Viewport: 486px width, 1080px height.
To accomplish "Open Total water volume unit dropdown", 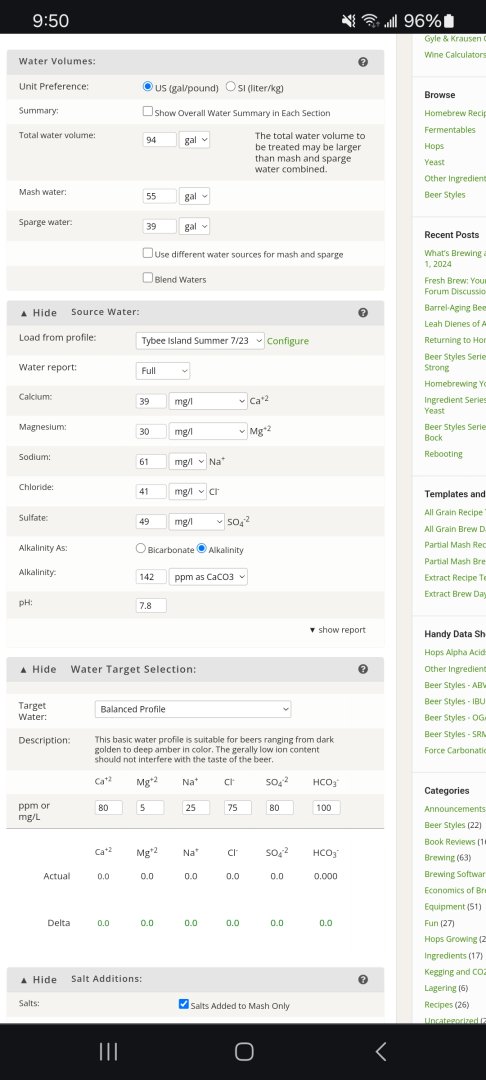I will pyautogui.click(x=195, y=140).
